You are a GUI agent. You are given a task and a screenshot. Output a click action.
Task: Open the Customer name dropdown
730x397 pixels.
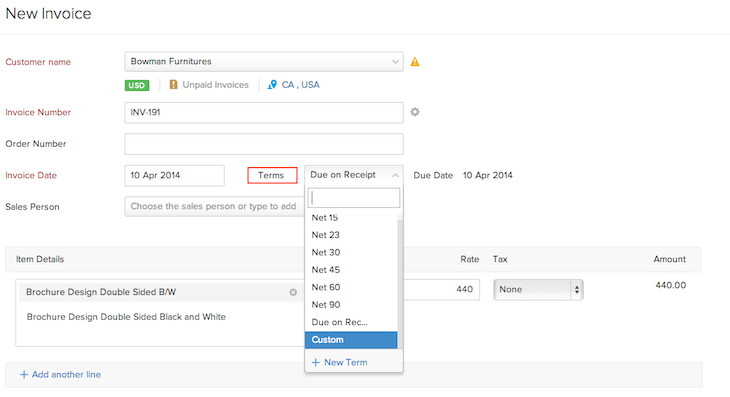[x=264, y=61]
